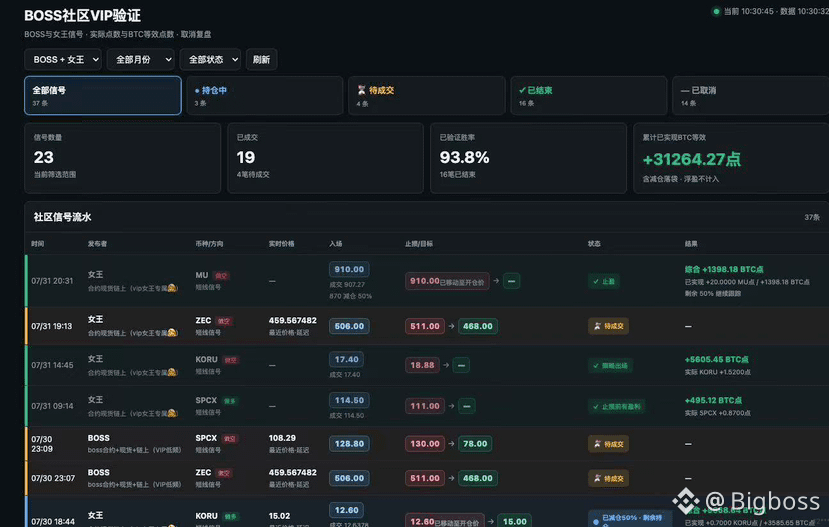Click the green live status dot near clock
The width and height of the screenshot is (829, 527).
tap(716, 11)
